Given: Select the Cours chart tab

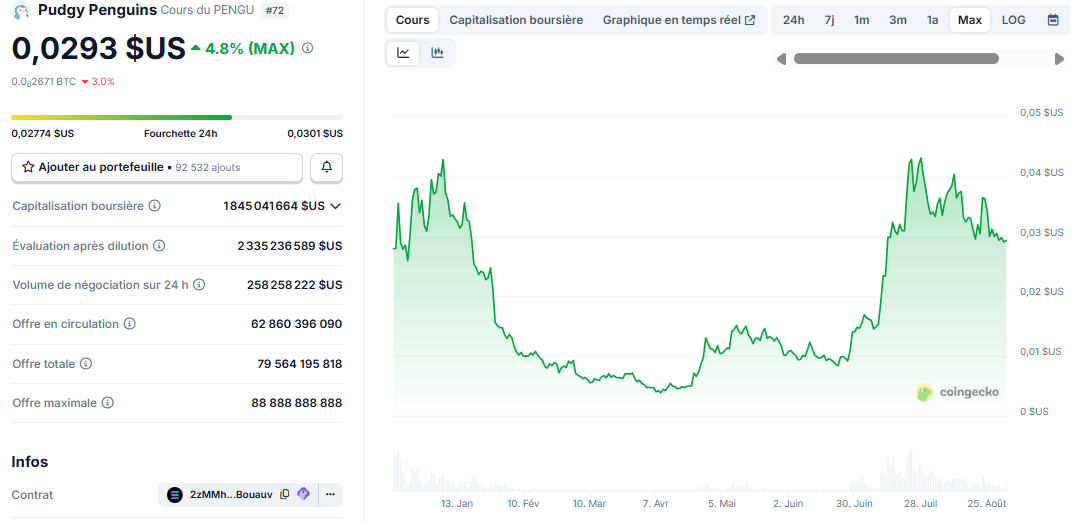Looking at the screenshot, I should tap(413, 20).
